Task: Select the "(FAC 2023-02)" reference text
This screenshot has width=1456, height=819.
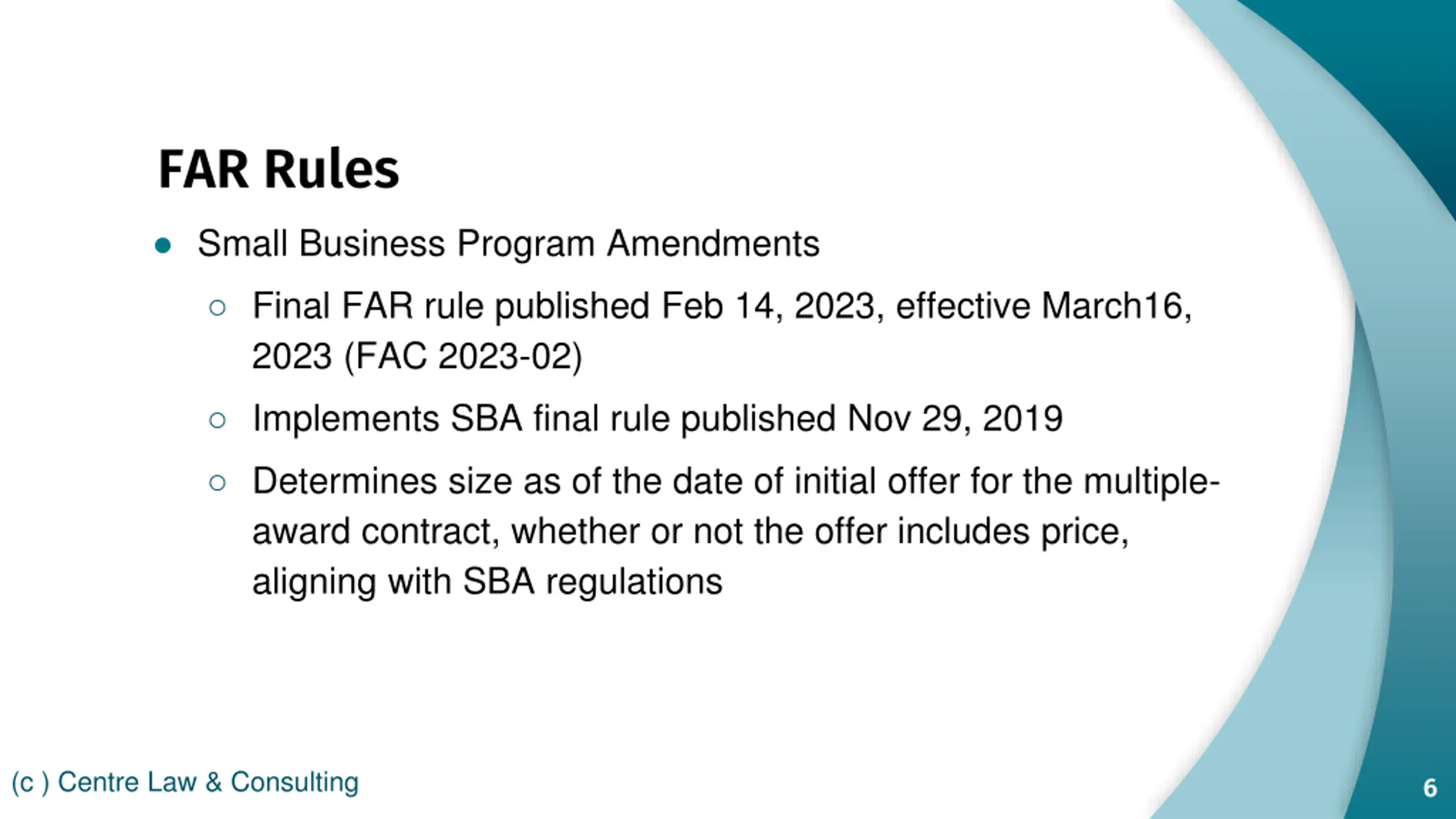Action: point(463,357)
